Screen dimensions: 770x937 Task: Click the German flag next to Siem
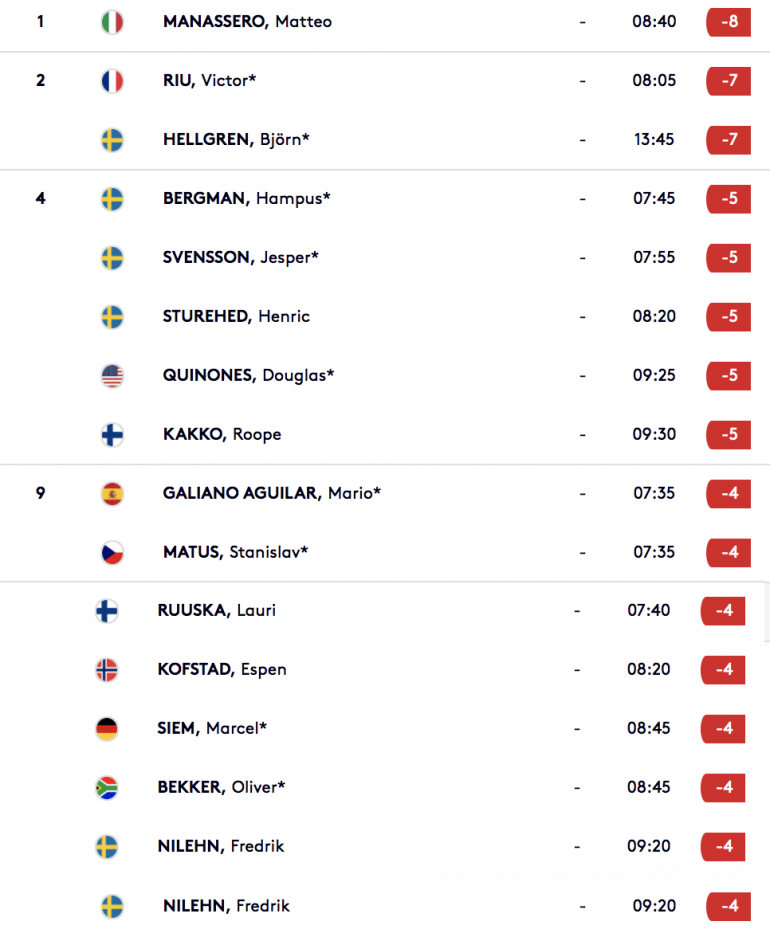[x=106, y=729]
